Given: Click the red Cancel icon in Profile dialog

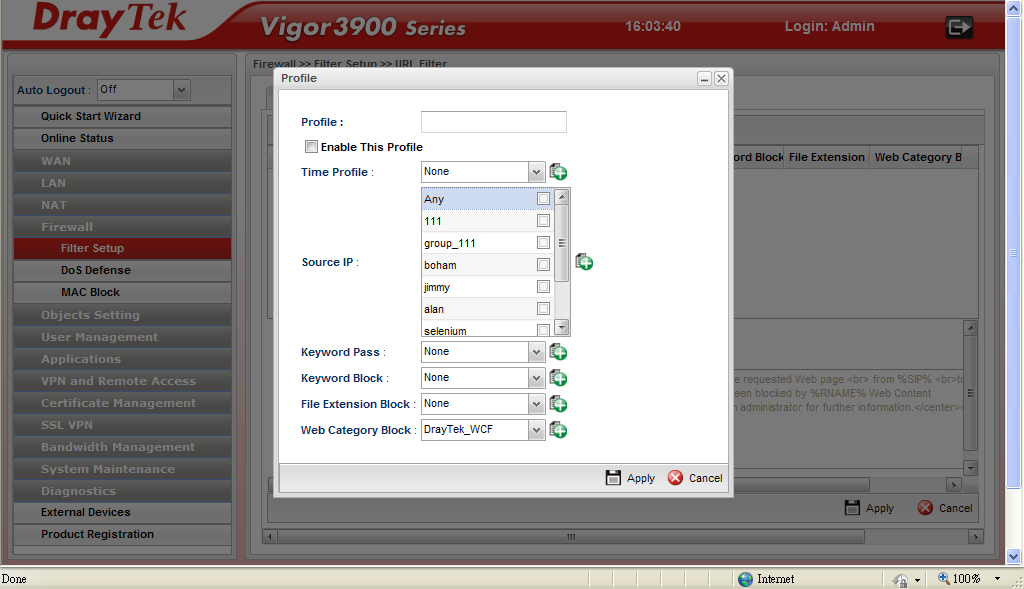Looking at the screenshot, I should (x=675, y=478).
